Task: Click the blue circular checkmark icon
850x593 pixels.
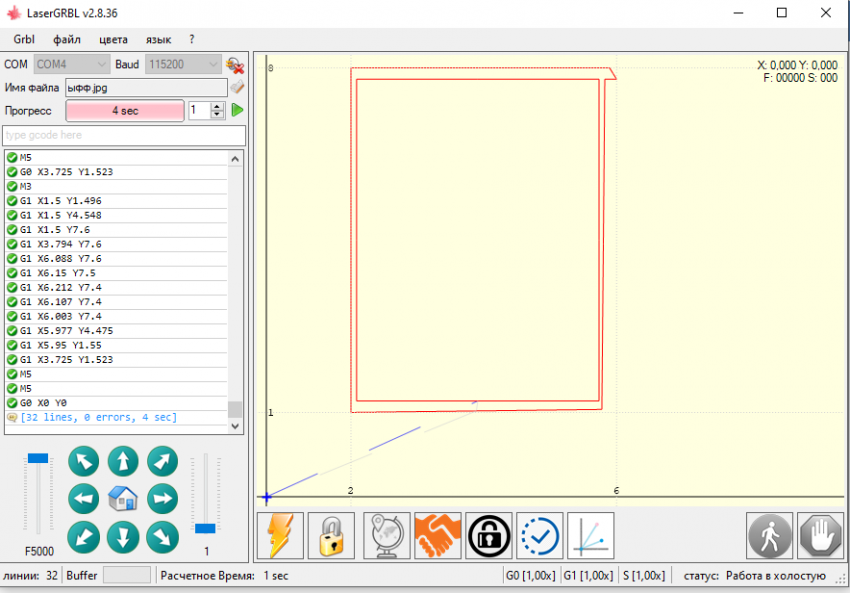Action: (x=540, y=536)
